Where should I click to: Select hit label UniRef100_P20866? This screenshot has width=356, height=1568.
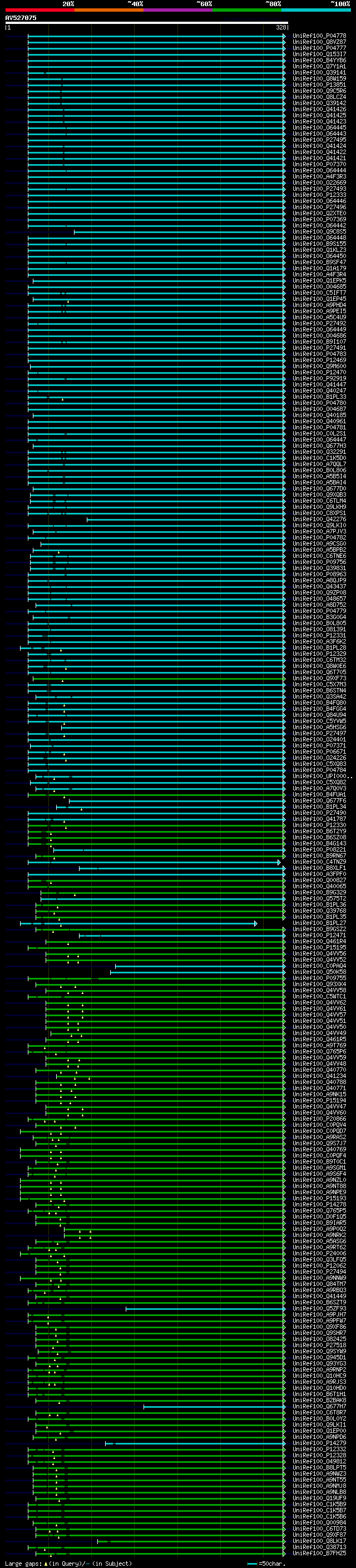tap(319, 1119)
